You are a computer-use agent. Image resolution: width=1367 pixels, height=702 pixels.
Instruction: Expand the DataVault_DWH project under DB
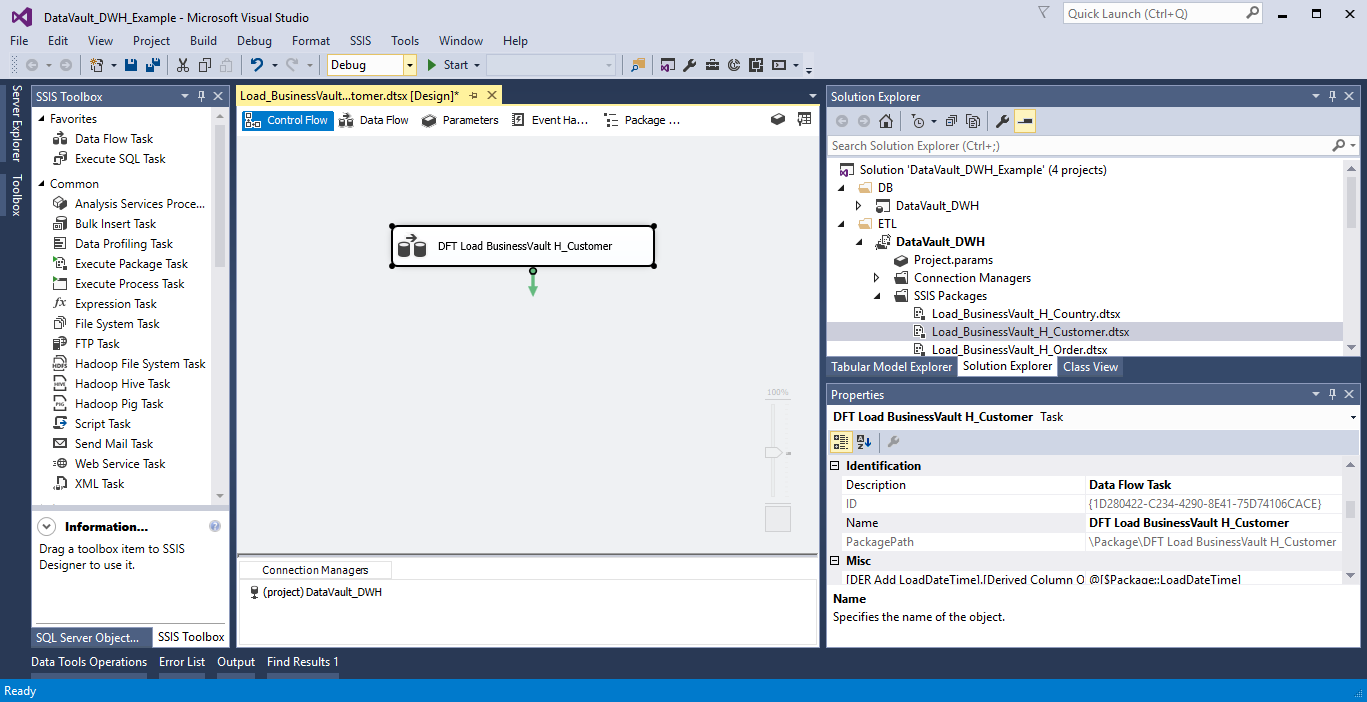(x=859, y=206)
